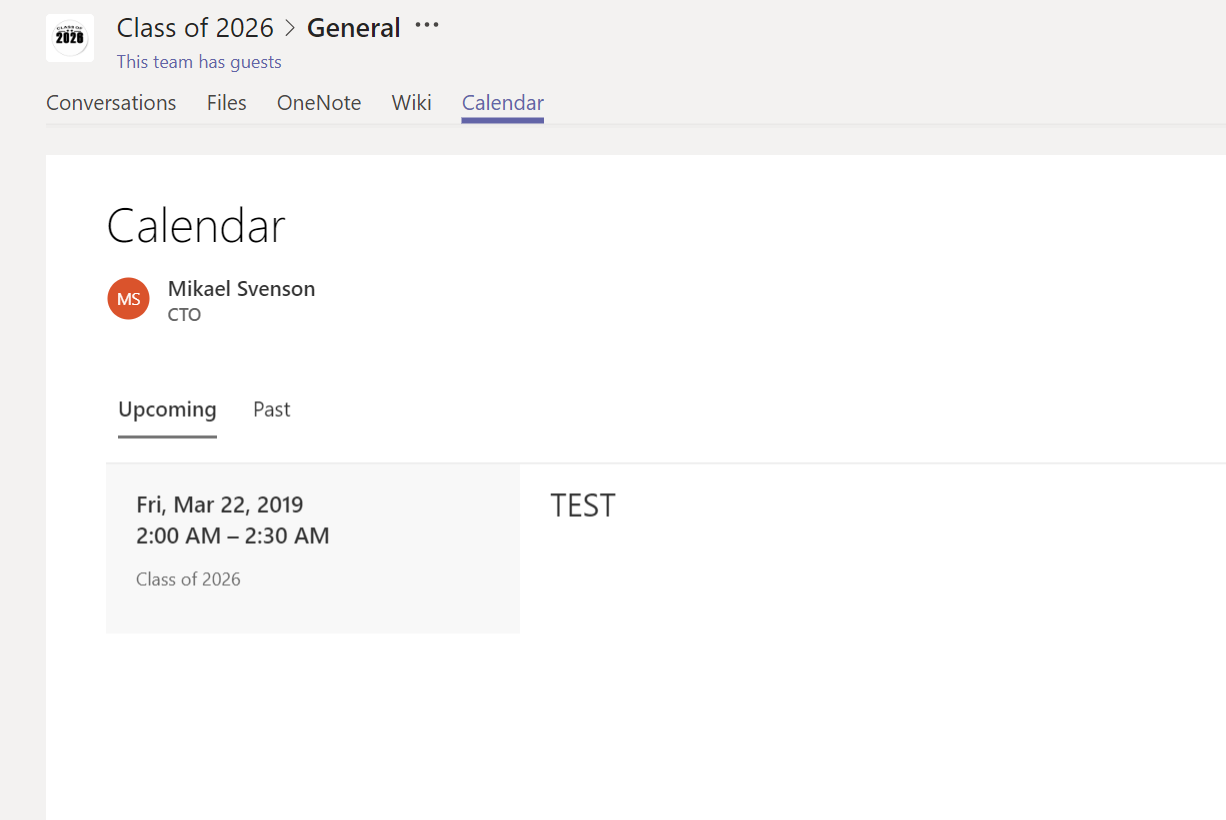Click the event card dated Fri, Mar 22, 2019

312,548
